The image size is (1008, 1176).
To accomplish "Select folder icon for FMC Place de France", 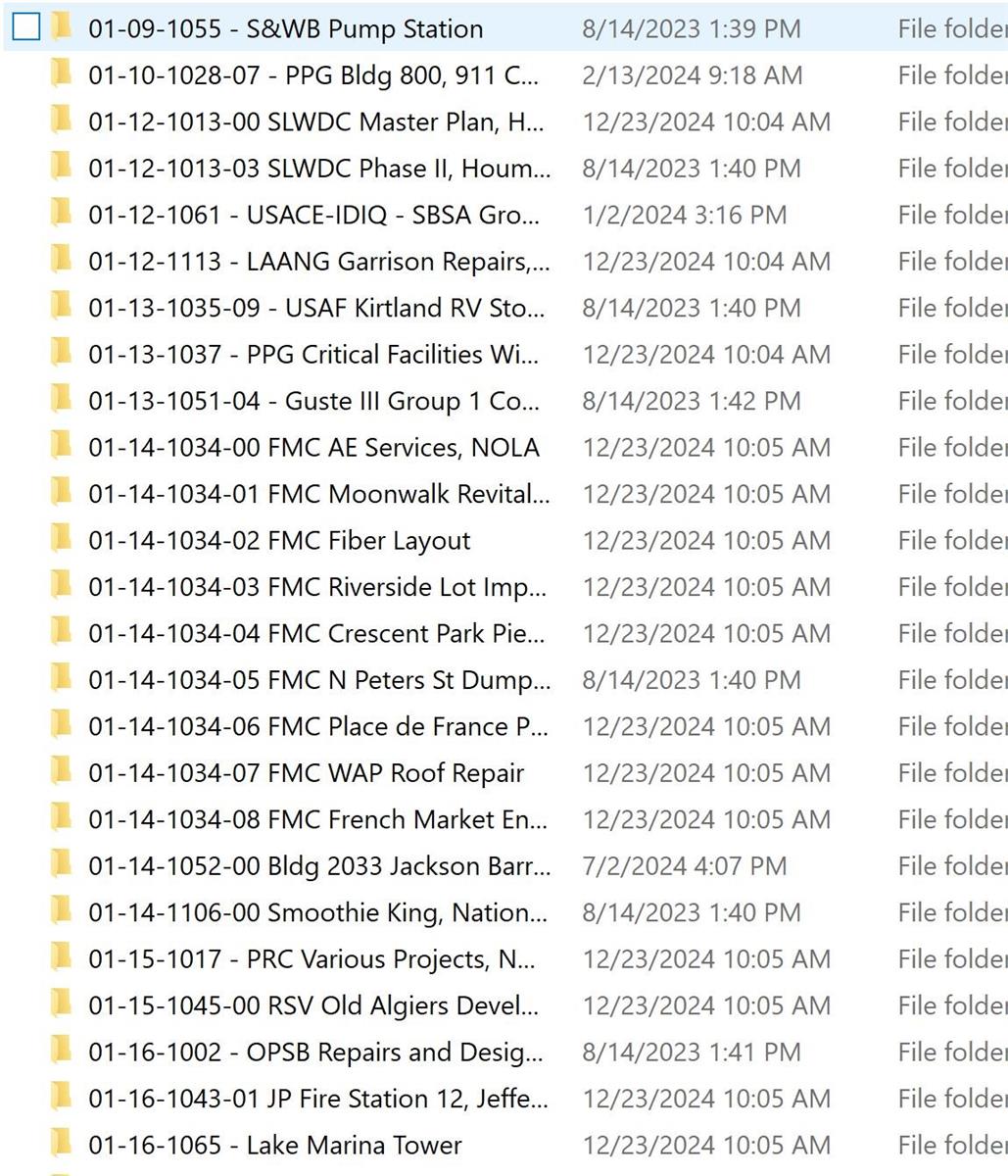I will click(x=62, y=726).
